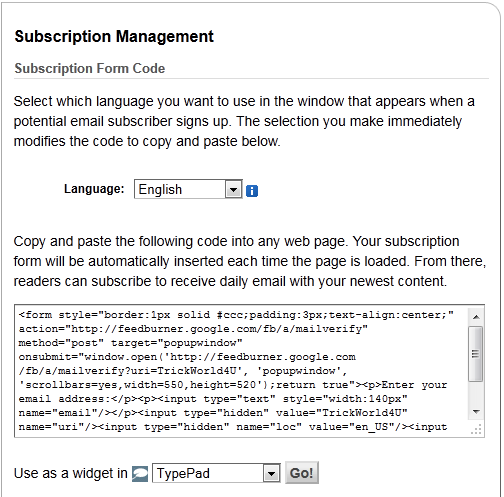Click the Subscription Management heading

114,36
